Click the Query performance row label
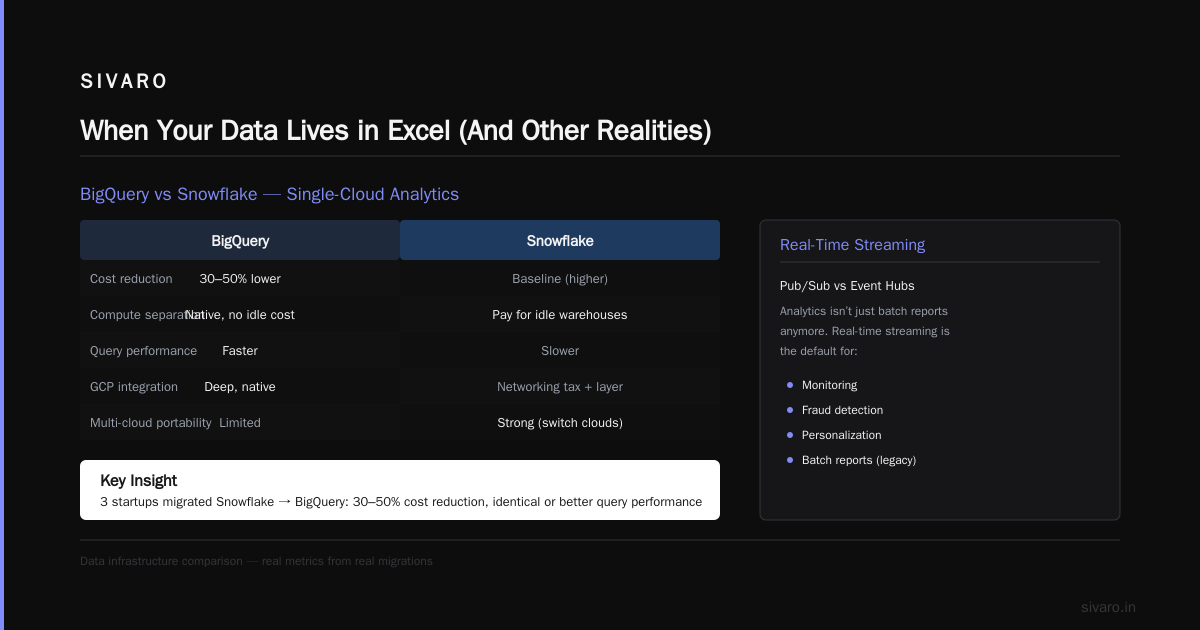1200x630 pixels. pos(143,351)
